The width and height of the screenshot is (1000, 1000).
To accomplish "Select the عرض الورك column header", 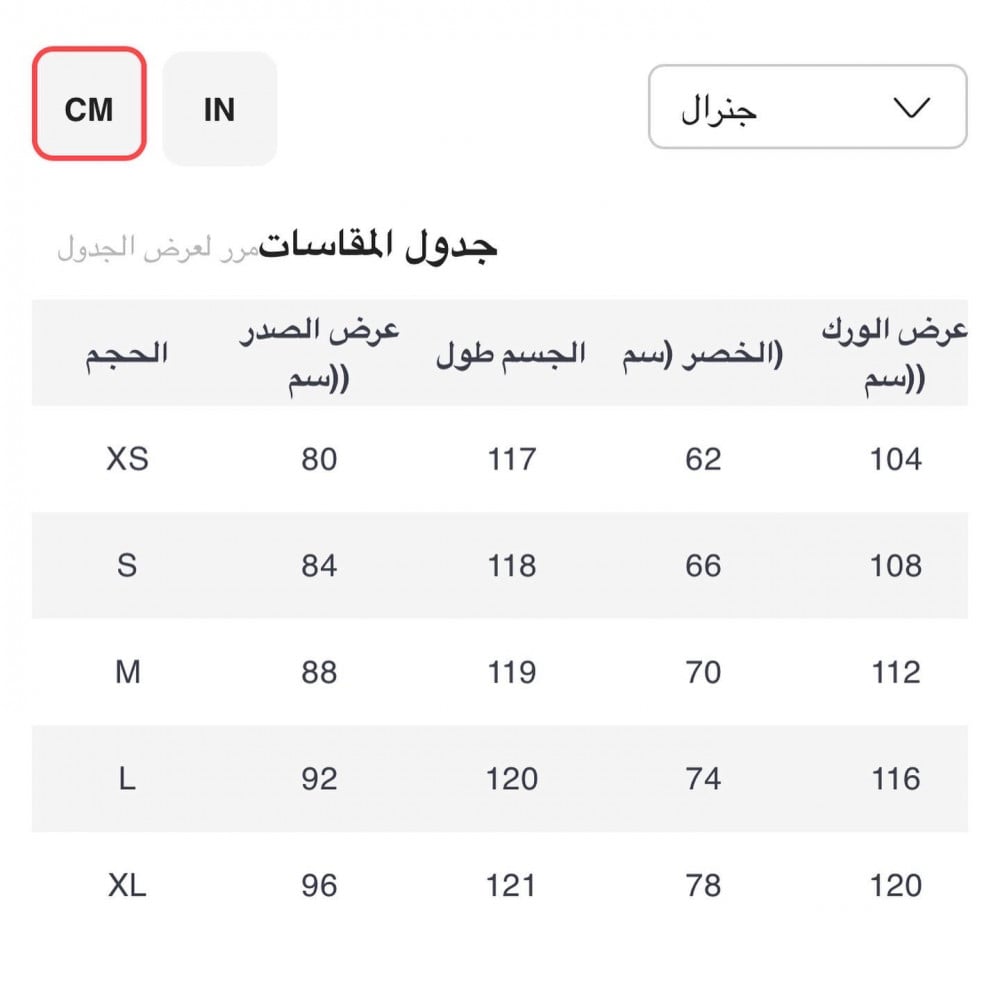I will pyautogui.click(x=895, y=353).
